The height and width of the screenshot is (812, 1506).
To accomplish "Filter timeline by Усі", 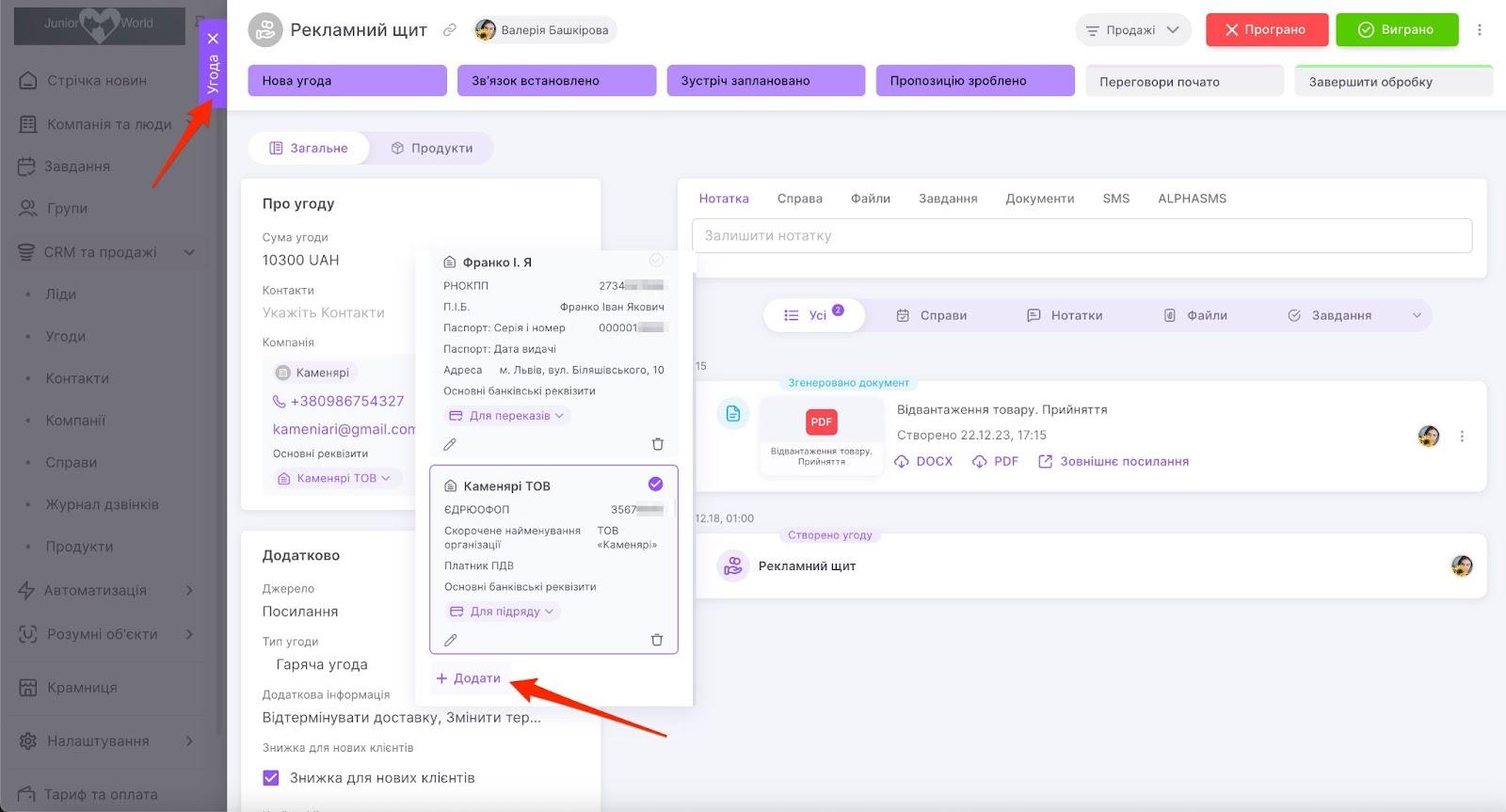I will [x=815, y=315].
